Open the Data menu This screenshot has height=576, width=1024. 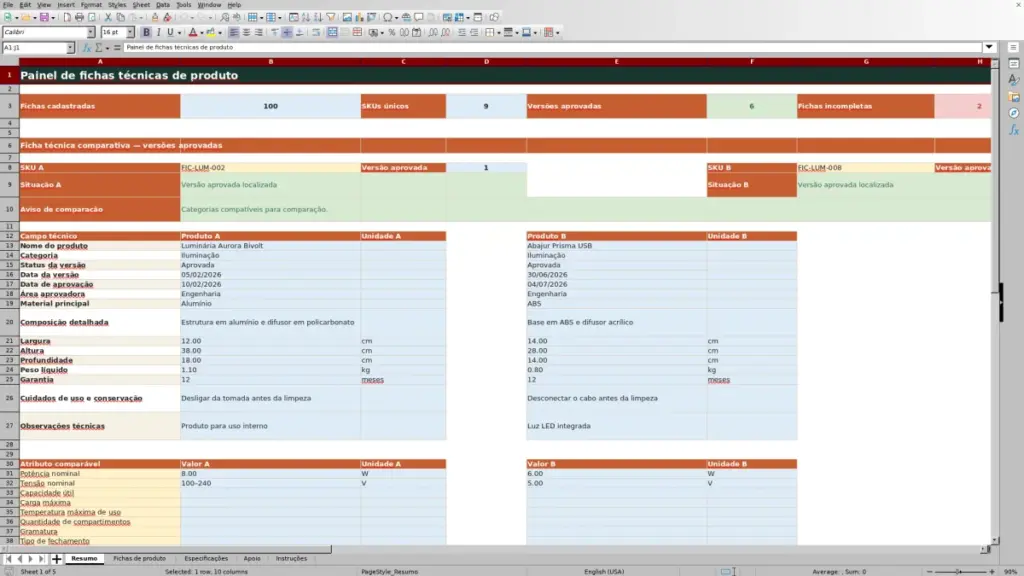point(163,5)
